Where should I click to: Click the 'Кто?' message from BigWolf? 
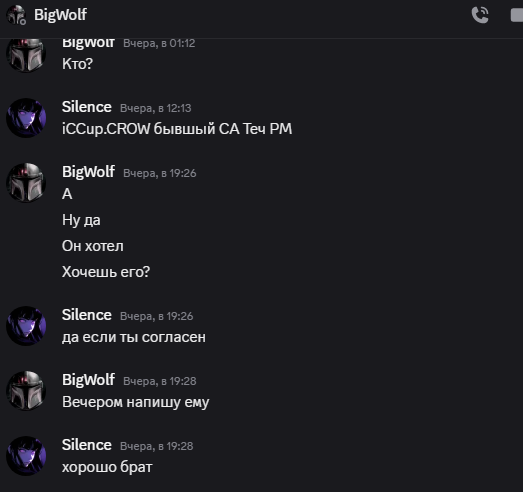pyautogui.click(x=77, y=64)
